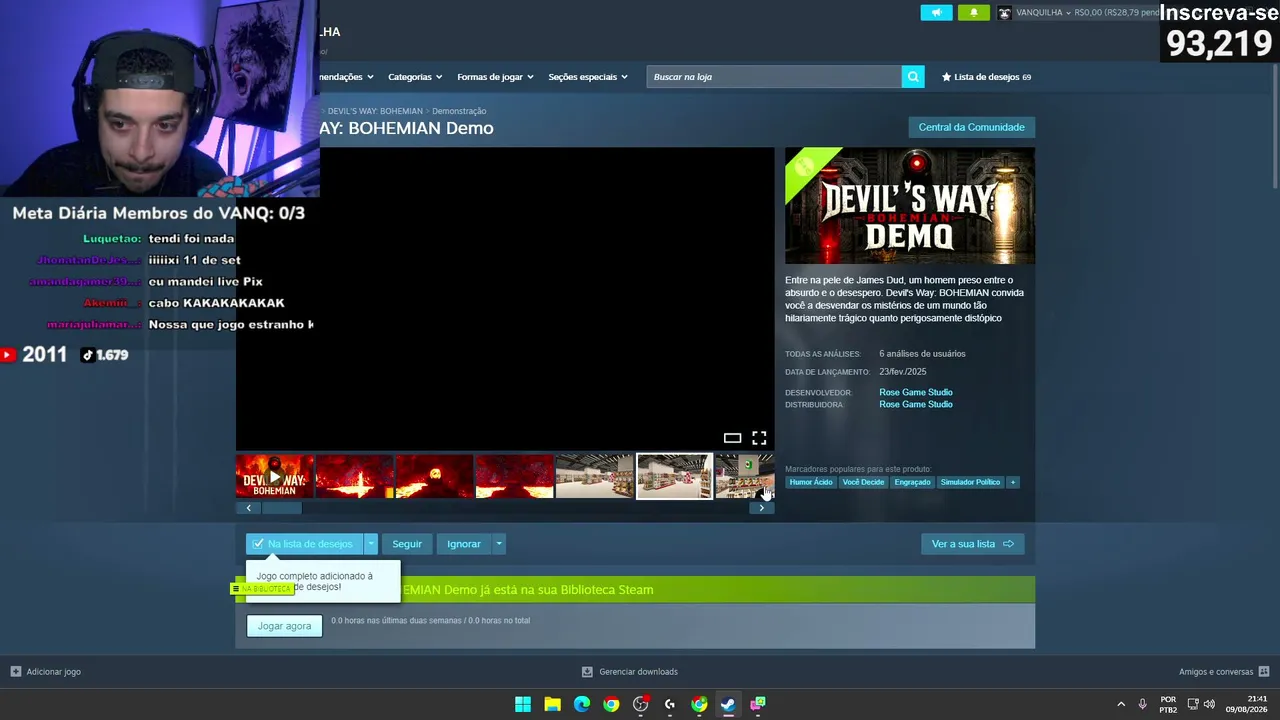Viewport: 1280px width, 720px height.
Task: Open the pink chat app in the taskbar
Action: tap(758, 704)
